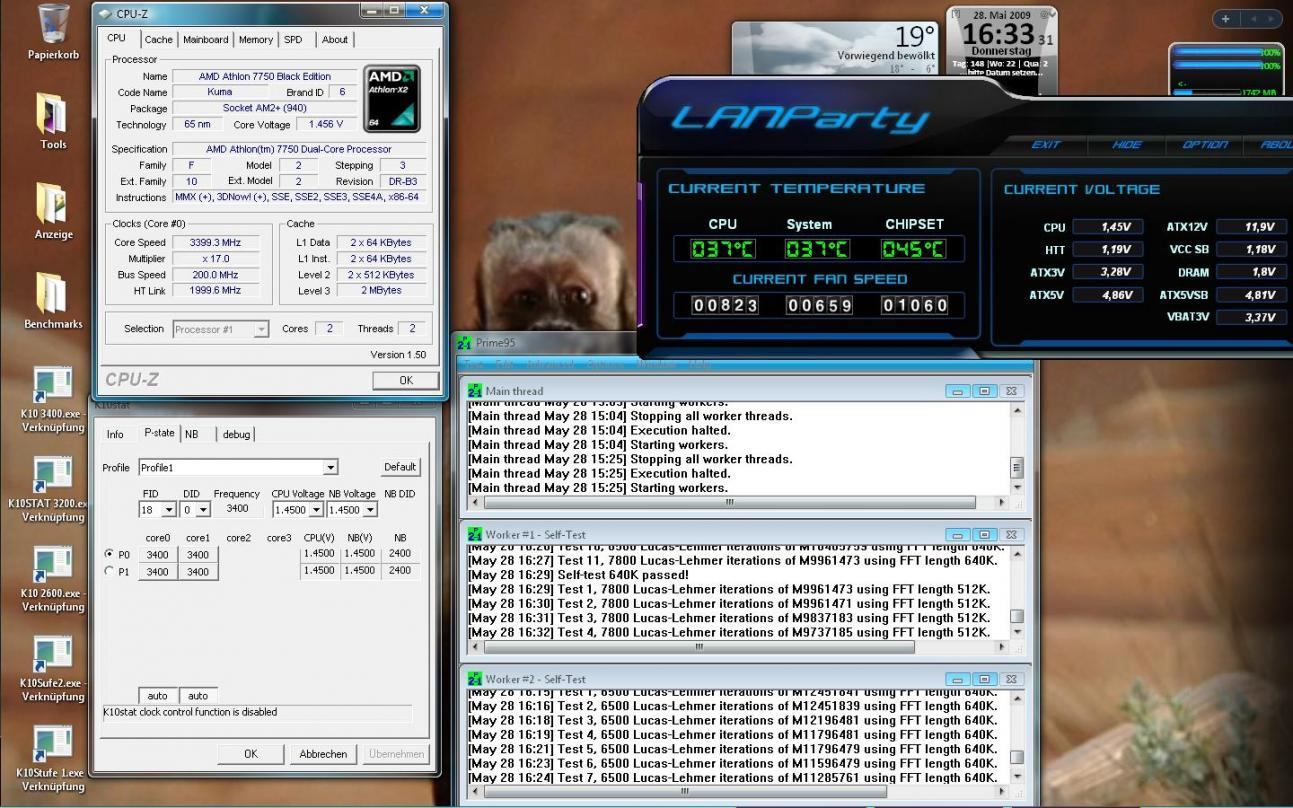Switch to the SPD tab in CPU-Z
This screenshot has width=1293, height=808.
(293, 40)
